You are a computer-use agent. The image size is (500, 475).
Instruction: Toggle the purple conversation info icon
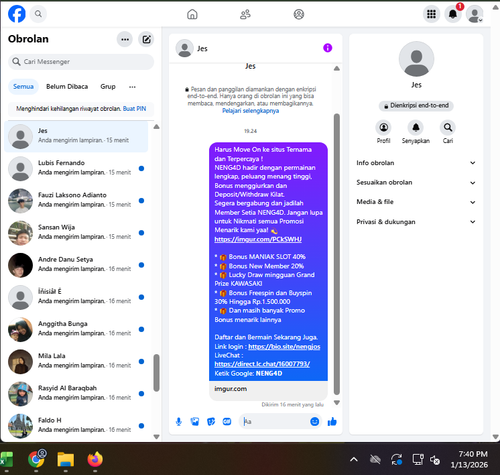coord(328,48)
